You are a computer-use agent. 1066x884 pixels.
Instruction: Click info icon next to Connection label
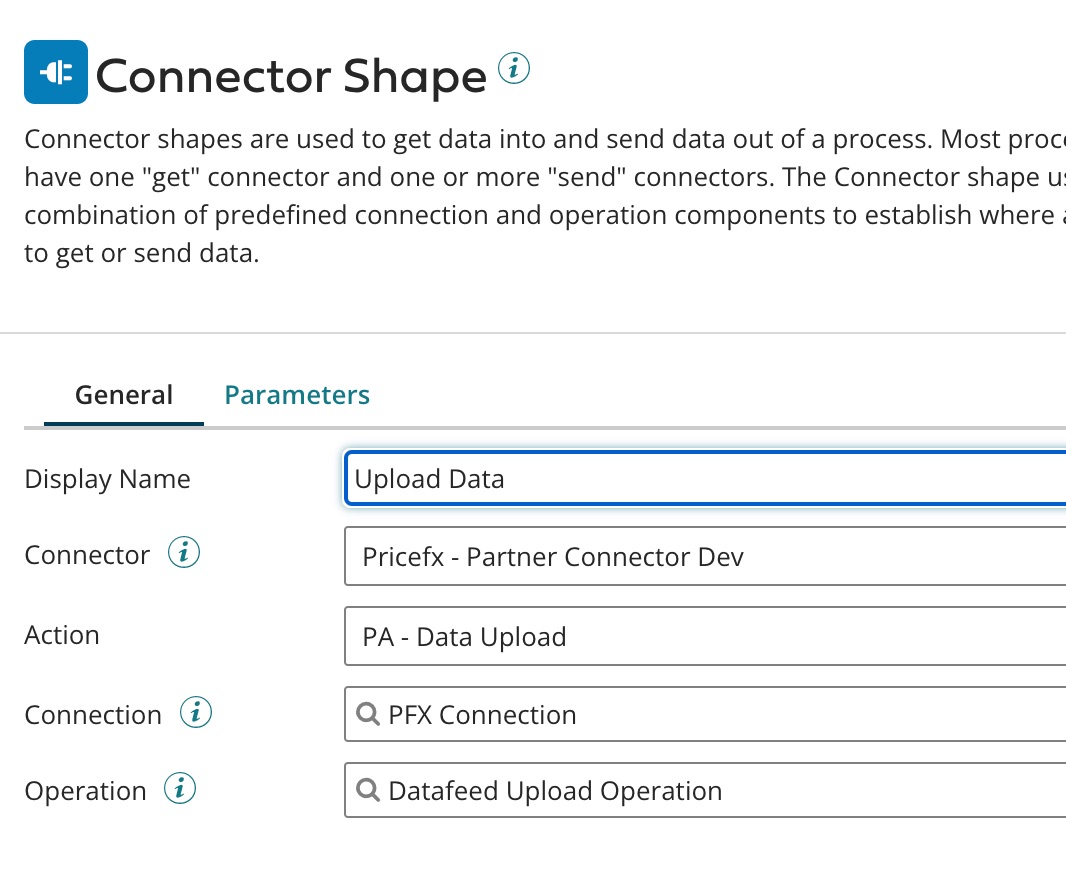(196, 713)
